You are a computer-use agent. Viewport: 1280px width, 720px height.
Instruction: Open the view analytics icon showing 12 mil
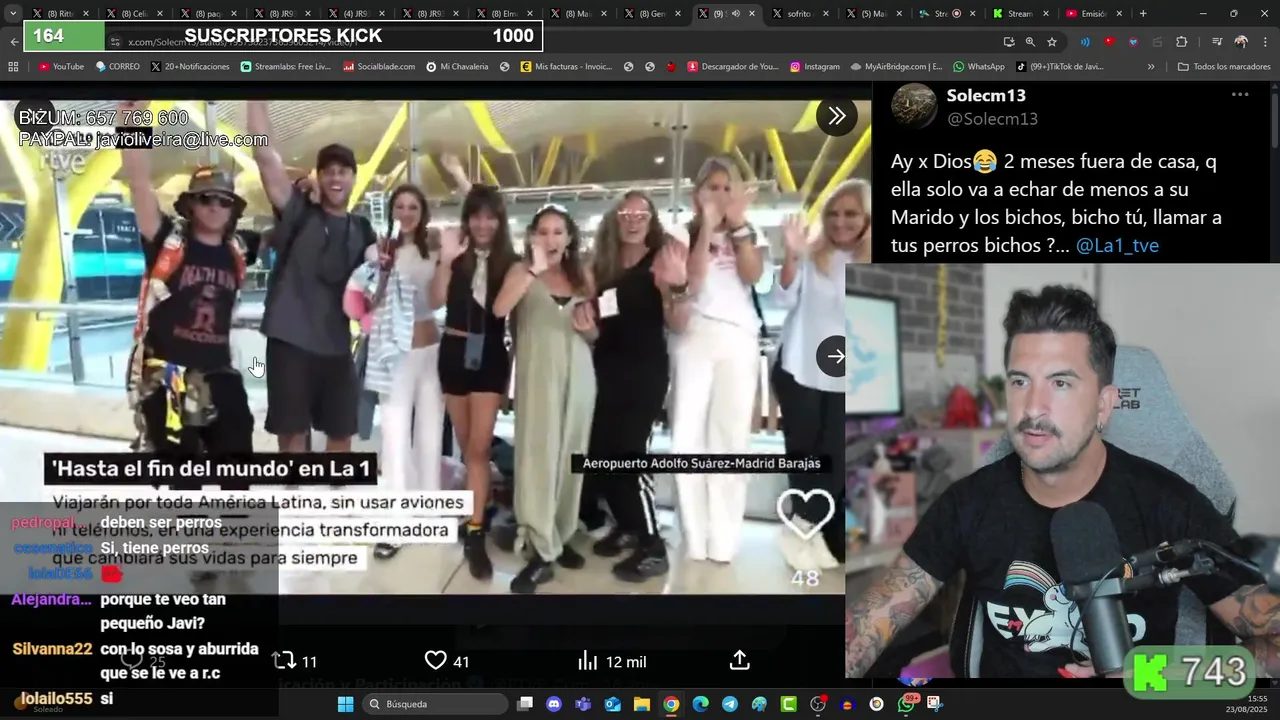[x=587, y=661]
